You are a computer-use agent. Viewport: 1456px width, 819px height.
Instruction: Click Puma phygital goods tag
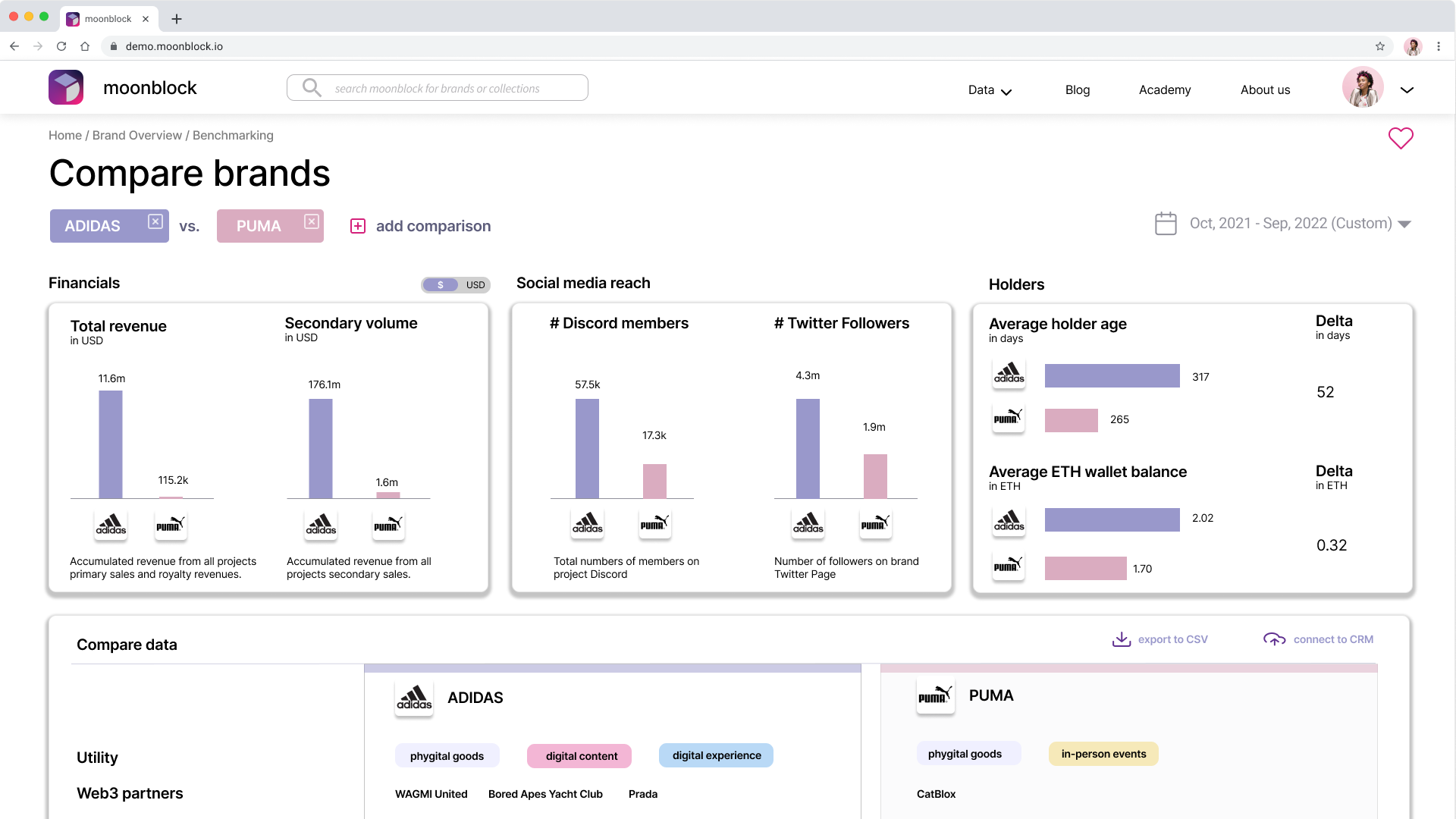968,754
